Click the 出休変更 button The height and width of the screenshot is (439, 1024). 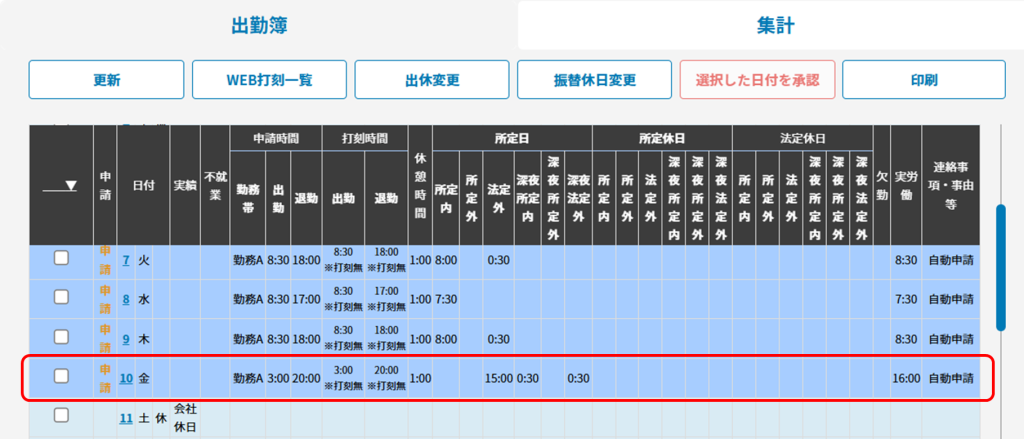tap(431, 80)
